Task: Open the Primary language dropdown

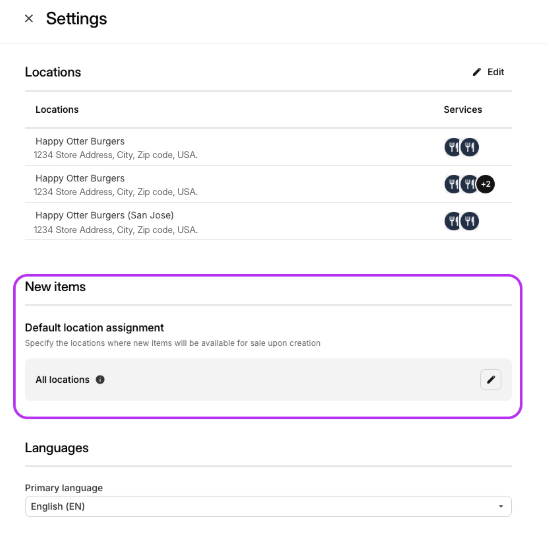Action: point(268,507)
